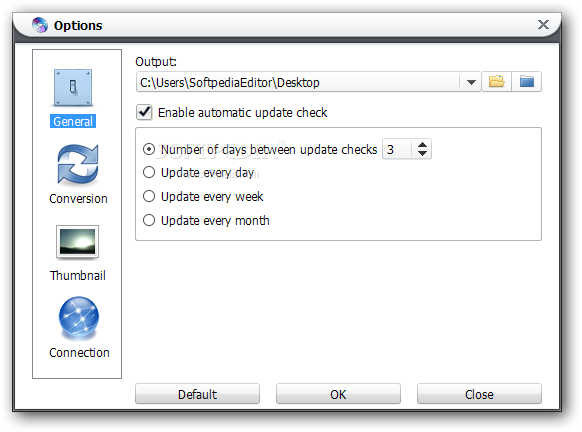The image size is (582, 432).
Task: Expand the Output path dropdown arrow
Action: point(471,82)
